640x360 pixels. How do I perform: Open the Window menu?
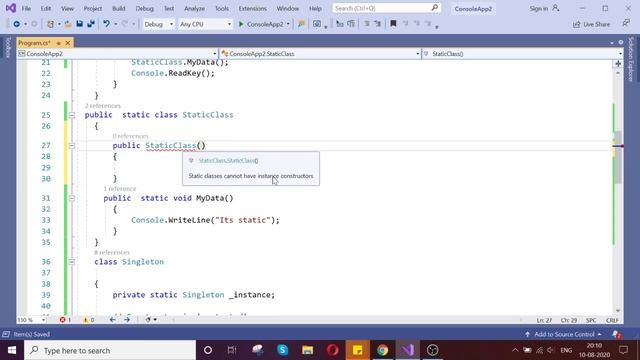point(288,8)
